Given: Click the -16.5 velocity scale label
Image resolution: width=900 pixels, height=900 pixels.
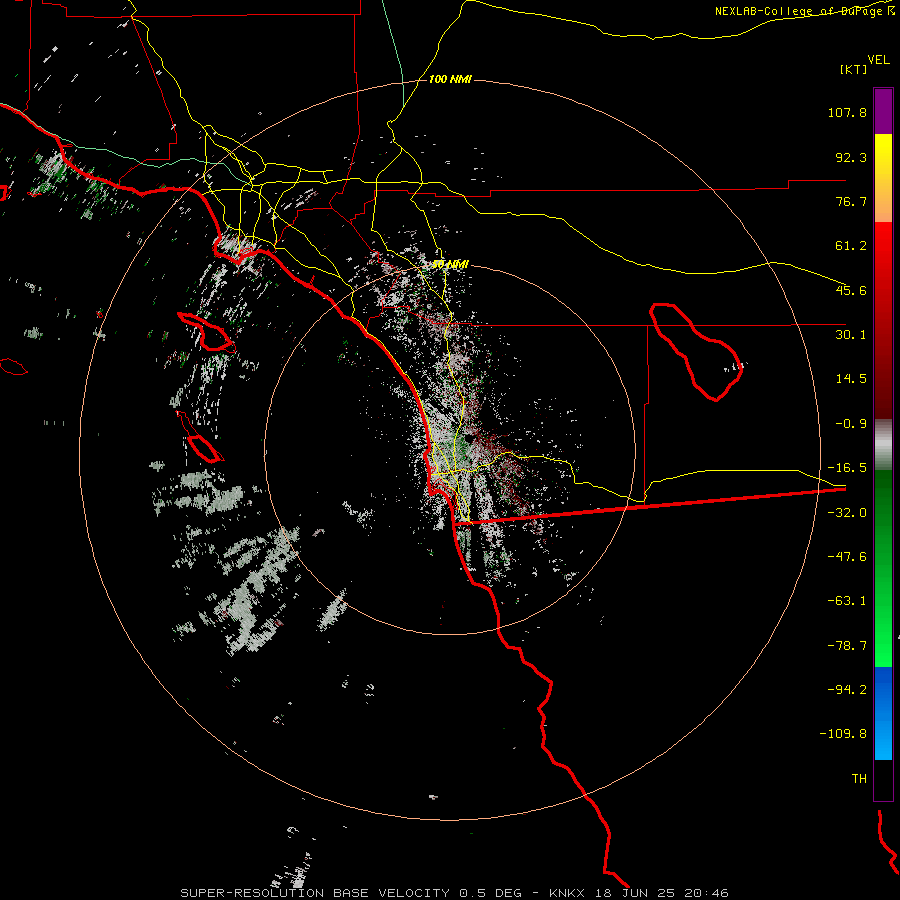Looking at the screenshot, I should point(847,468).
